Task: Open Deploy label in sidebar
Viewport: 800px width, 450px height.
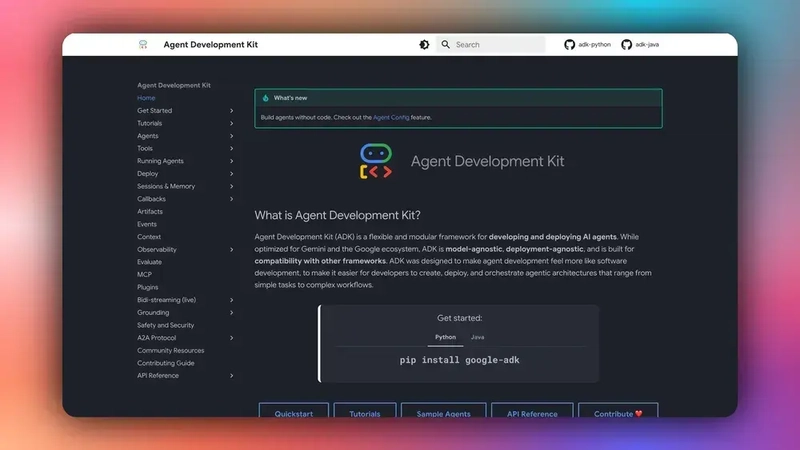Action: [x=147, y=174]
